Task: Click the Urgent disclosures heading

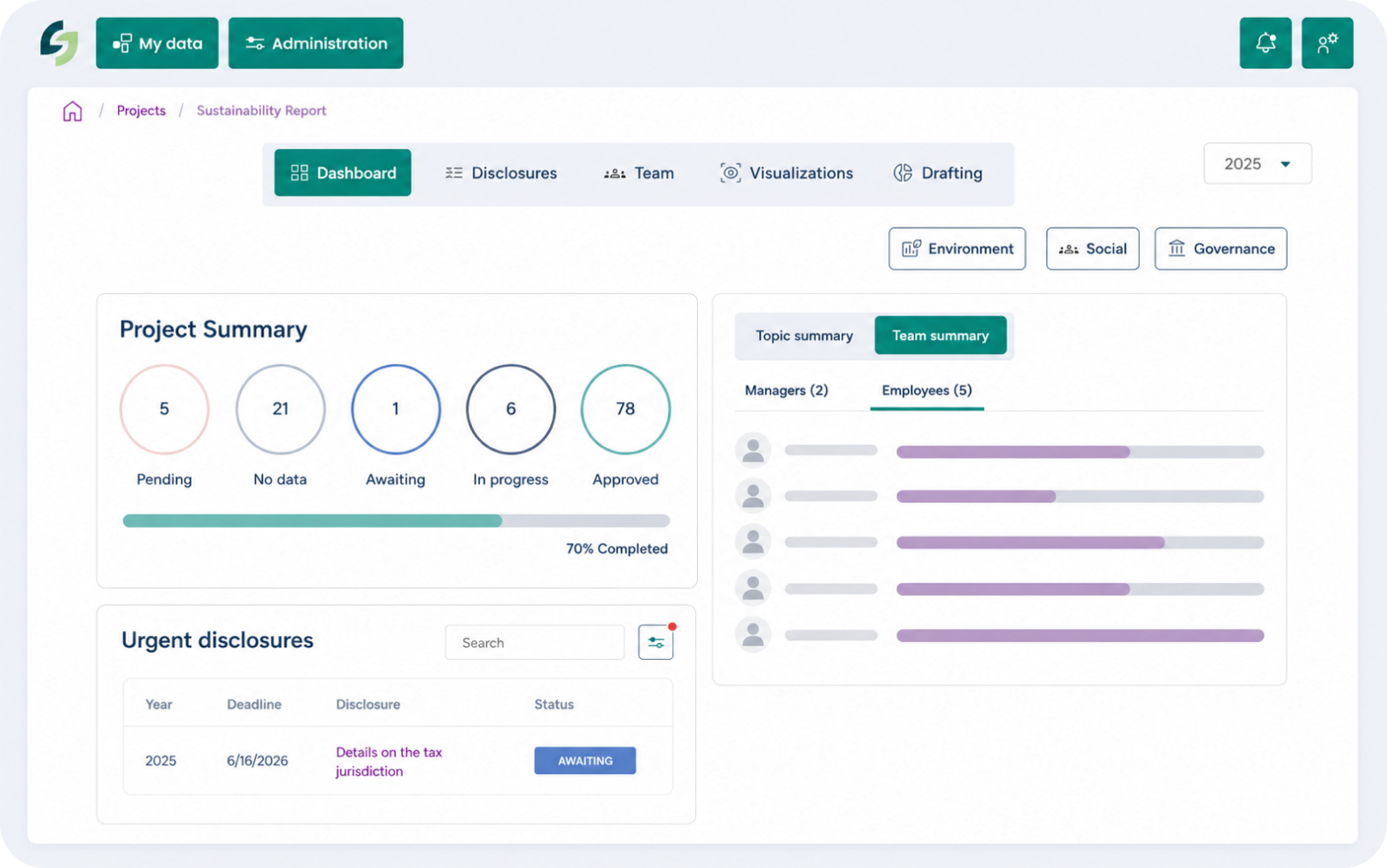Action: pyautogui.click(x=217, y=640)
